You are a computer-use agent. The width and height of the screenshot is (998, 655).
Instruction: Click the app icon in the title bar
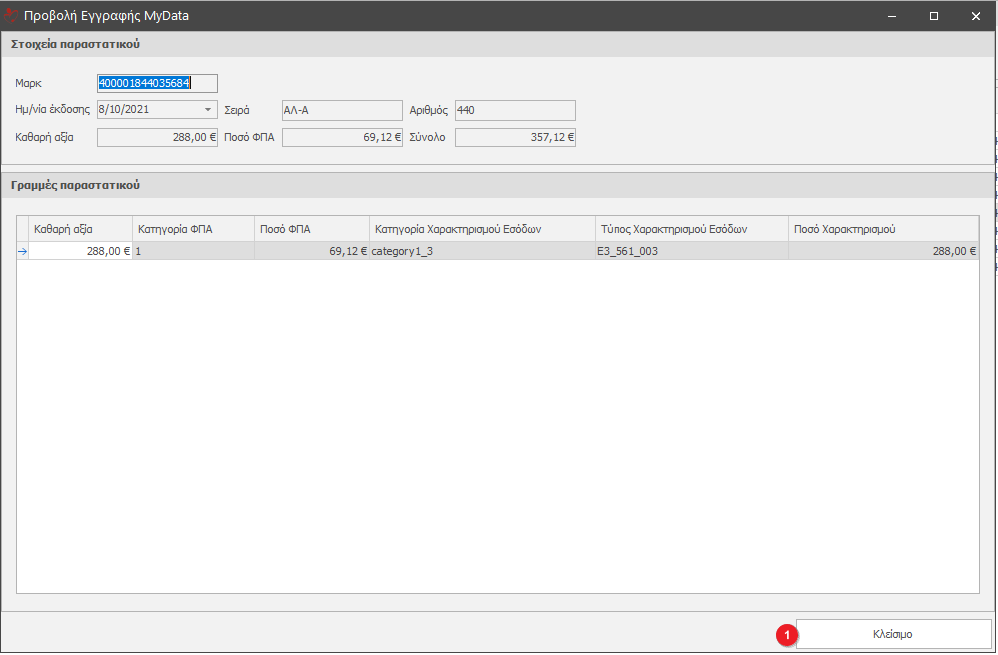coord(13,15)
